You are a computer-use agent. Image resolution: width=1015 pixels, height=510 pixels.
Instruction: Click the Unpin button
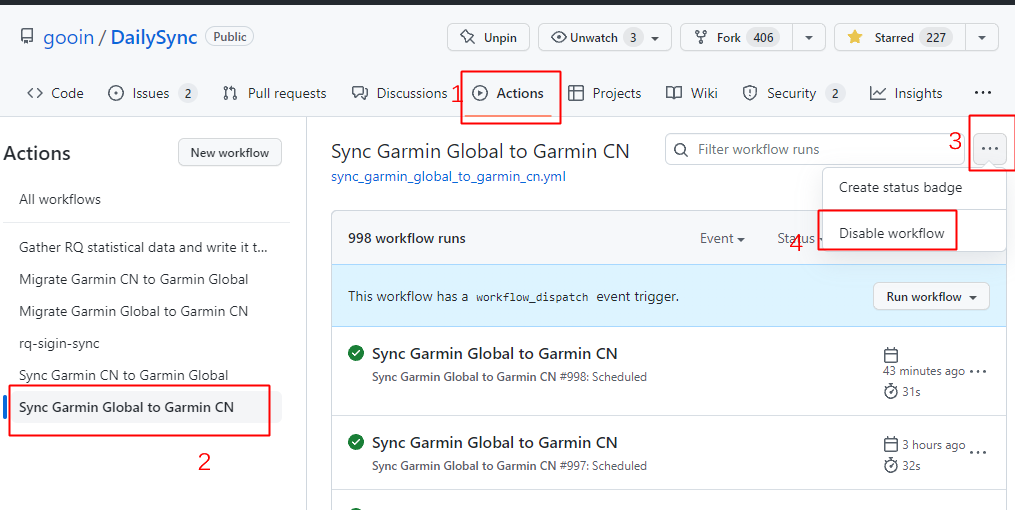tap(488, 38)
